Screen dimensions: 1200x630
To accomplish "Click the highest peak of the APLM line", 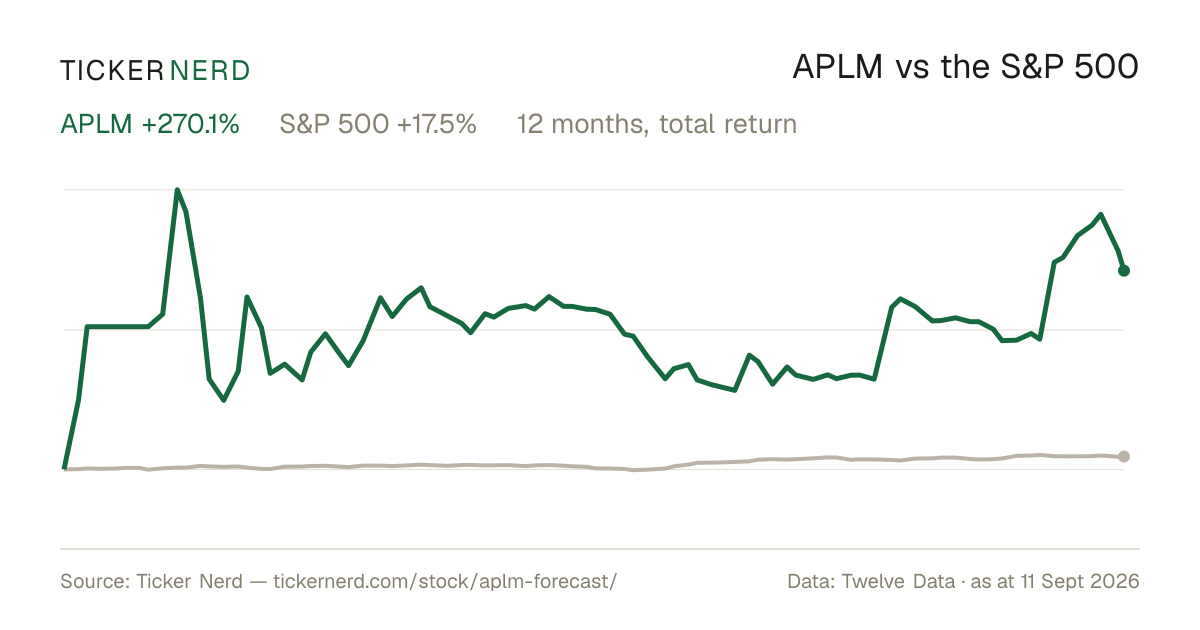I will point(178,190).
